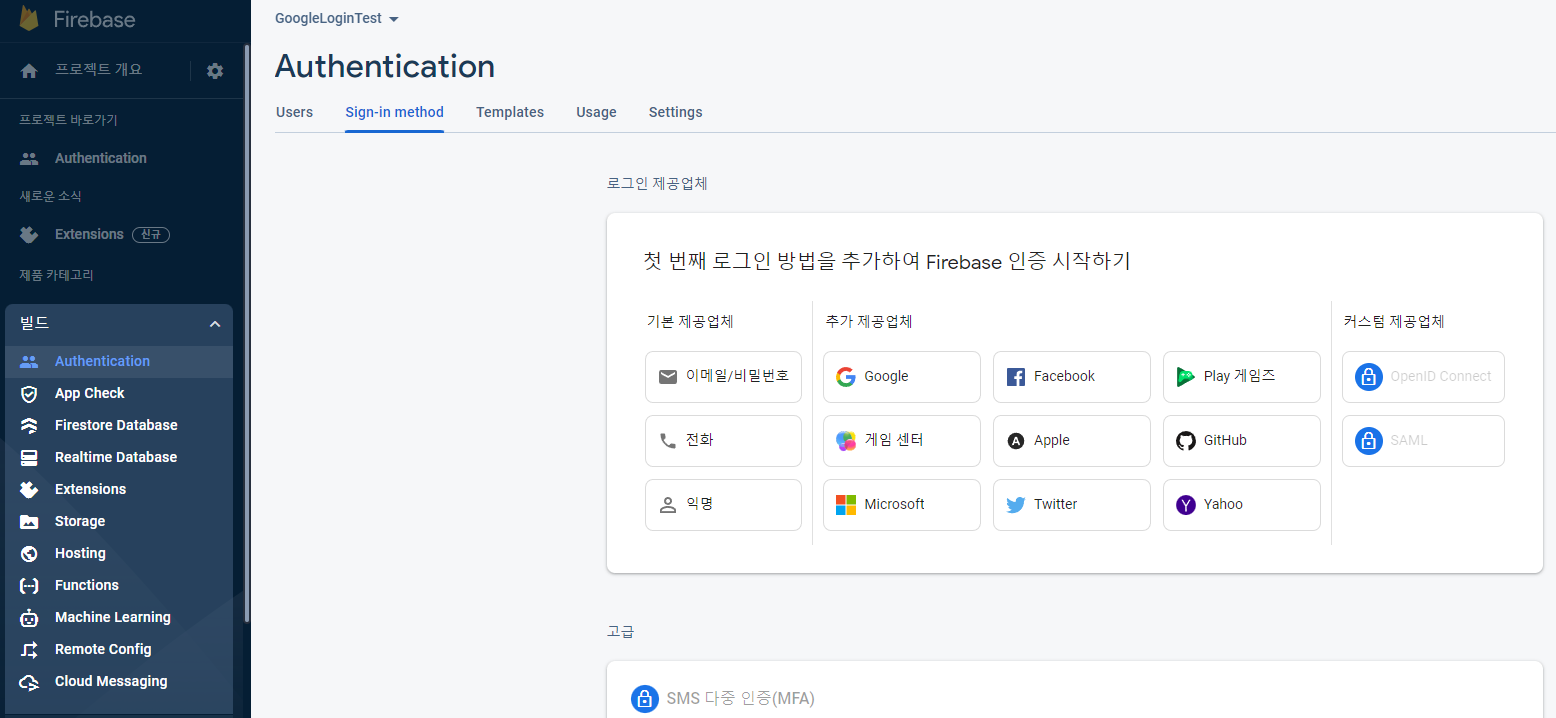Viewport: 1556px width, 718px height.
Task: Click the Remote Config arrows icon
Action: coord(29,650)
